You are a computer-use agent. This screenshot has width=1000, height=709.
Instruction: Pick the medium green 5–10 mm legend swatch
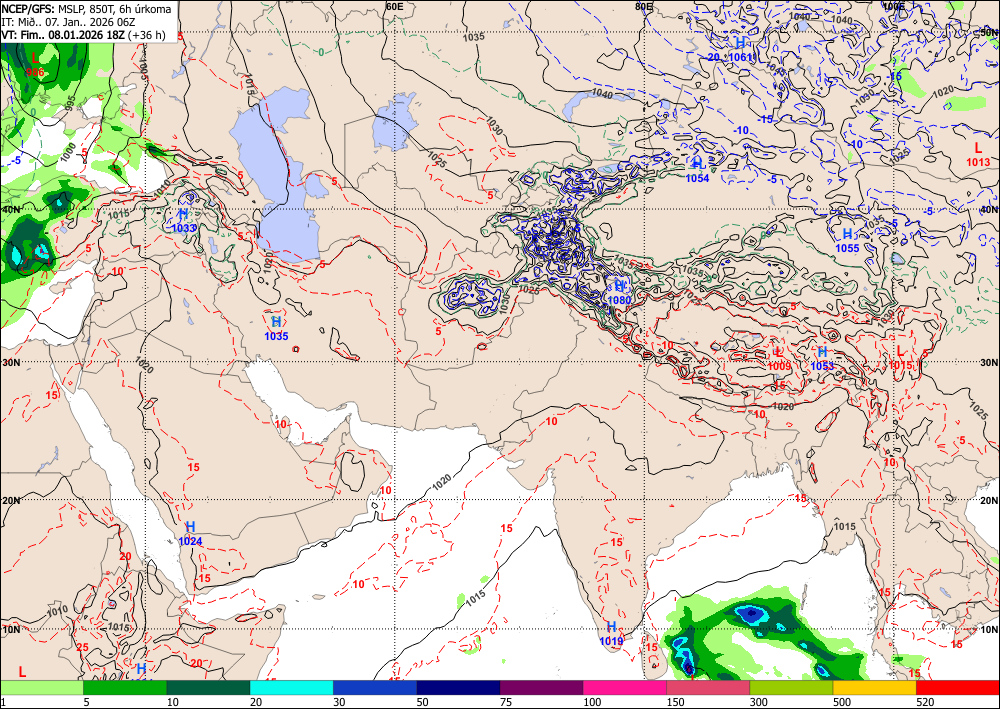pyautogui.click(x=125, y=687)
